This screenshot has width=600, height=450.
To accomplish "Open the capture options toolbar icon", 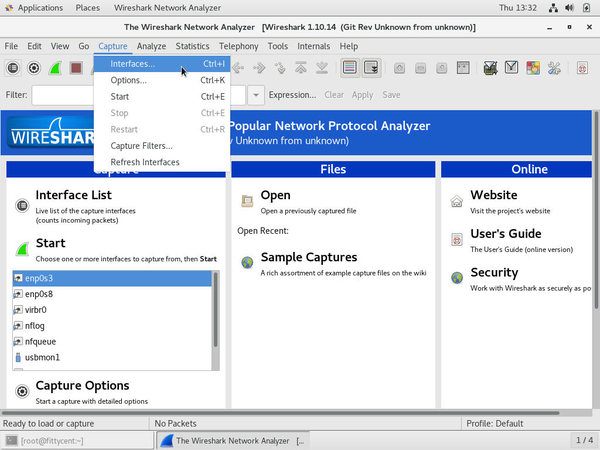I will click(x=34, y=68).
